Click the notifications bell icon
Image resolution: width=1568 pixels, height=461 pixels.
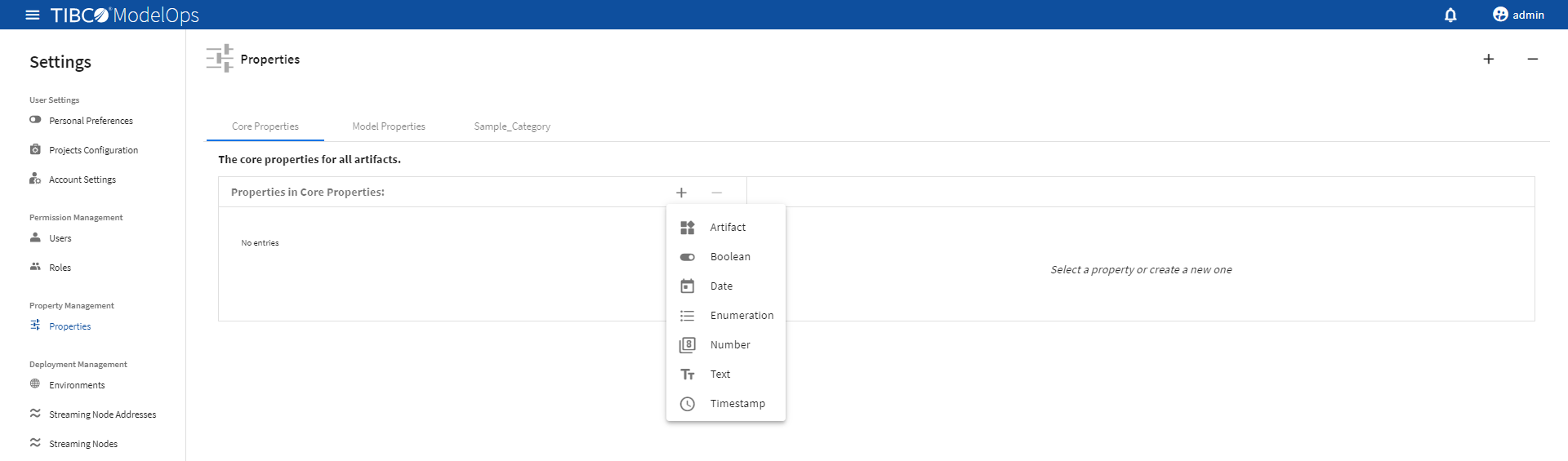tap(1450, 15)
